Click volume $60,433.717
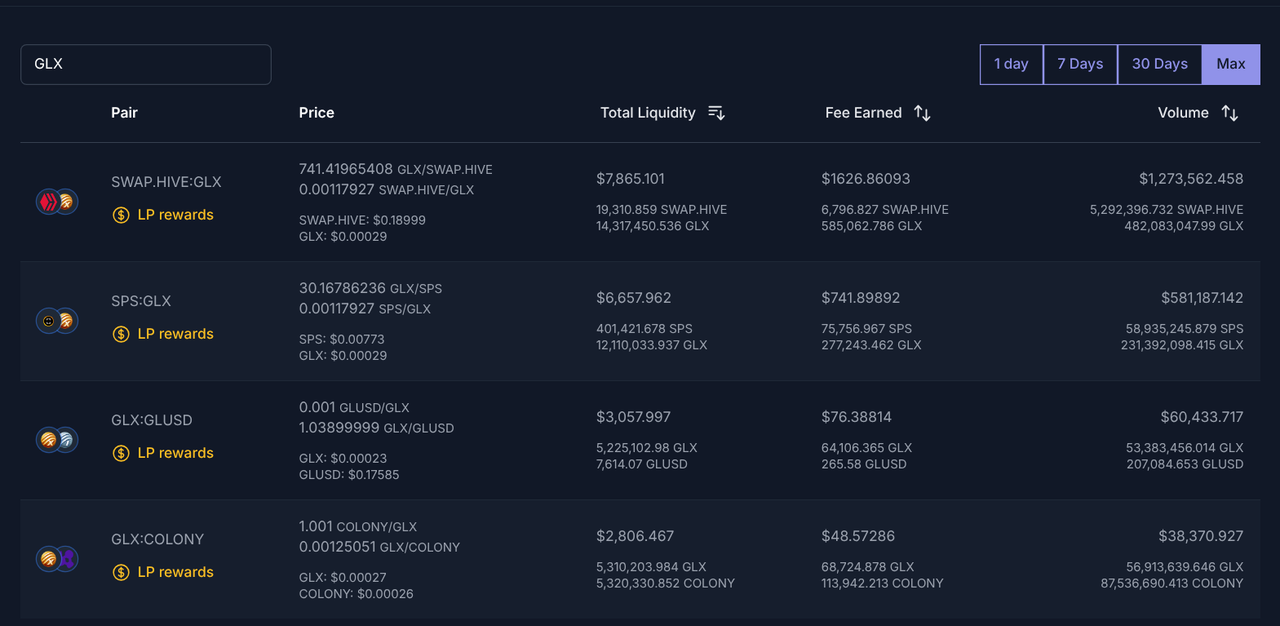Screen dimensions: 1280x626 point(1202,417)
